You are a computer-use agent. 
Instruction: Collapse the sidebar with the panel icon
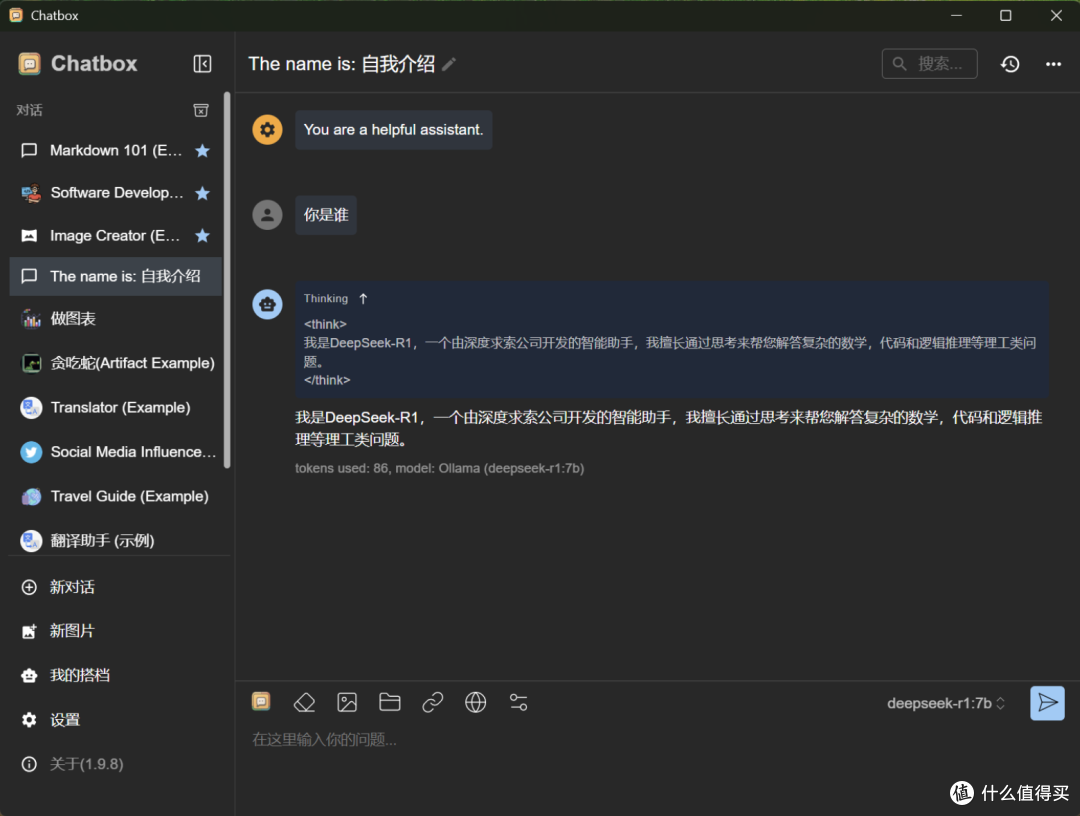click(x=202, y=63)
